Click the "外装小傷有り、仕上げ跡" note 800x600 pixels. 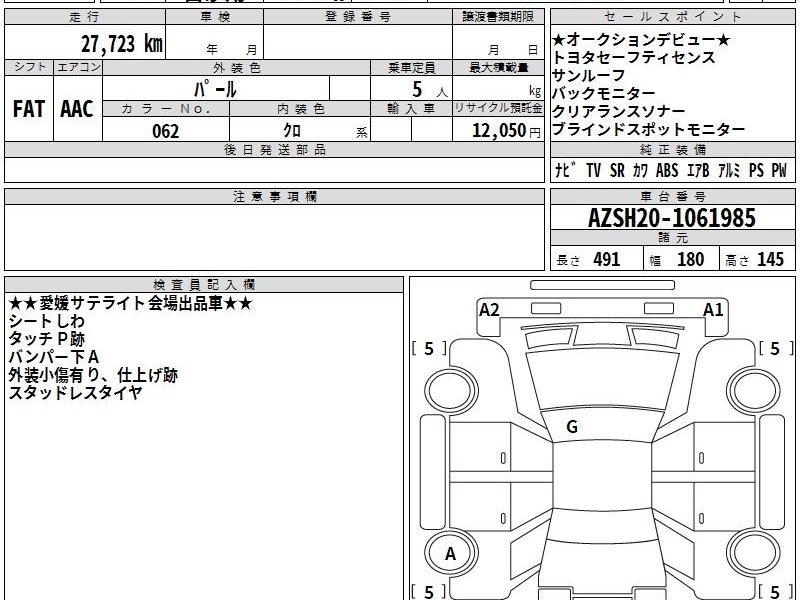(93, 375)
